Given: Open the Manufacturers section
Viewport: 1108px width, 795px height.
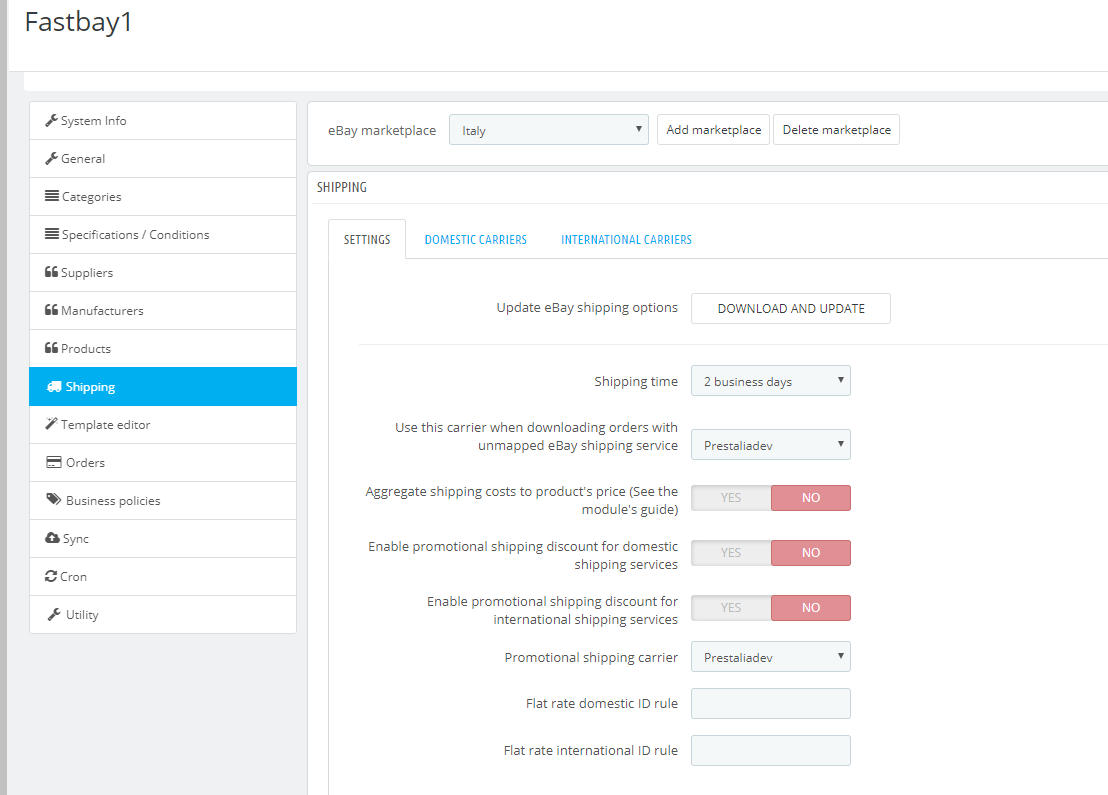Looking at the screenshot, I should tap(163, 310).
